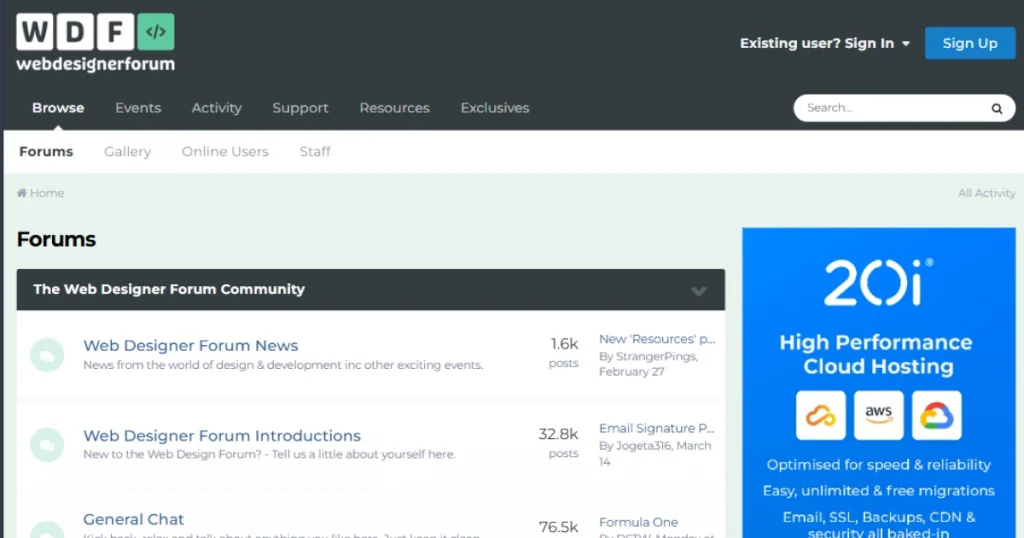The width and height of the screenshot is (1024, 538).
Task: Click the Sign Up button
Action: point(970,43)
